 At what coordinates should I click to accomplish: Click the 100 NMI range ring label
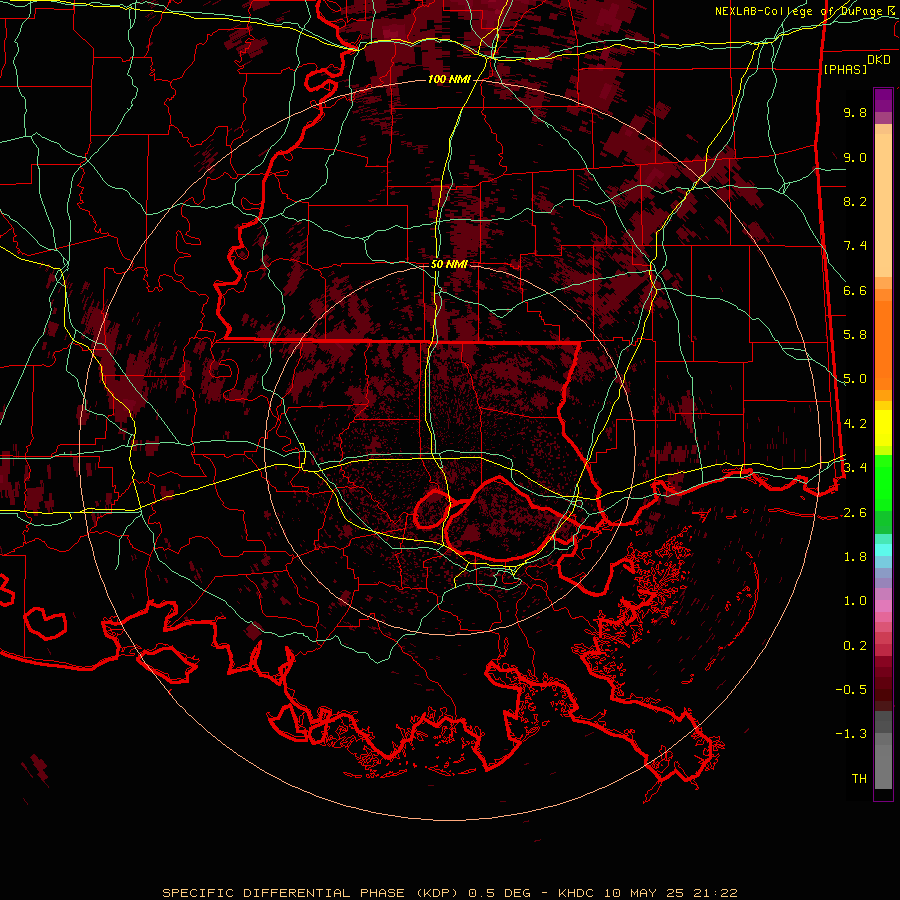click(x=449, y=79)
